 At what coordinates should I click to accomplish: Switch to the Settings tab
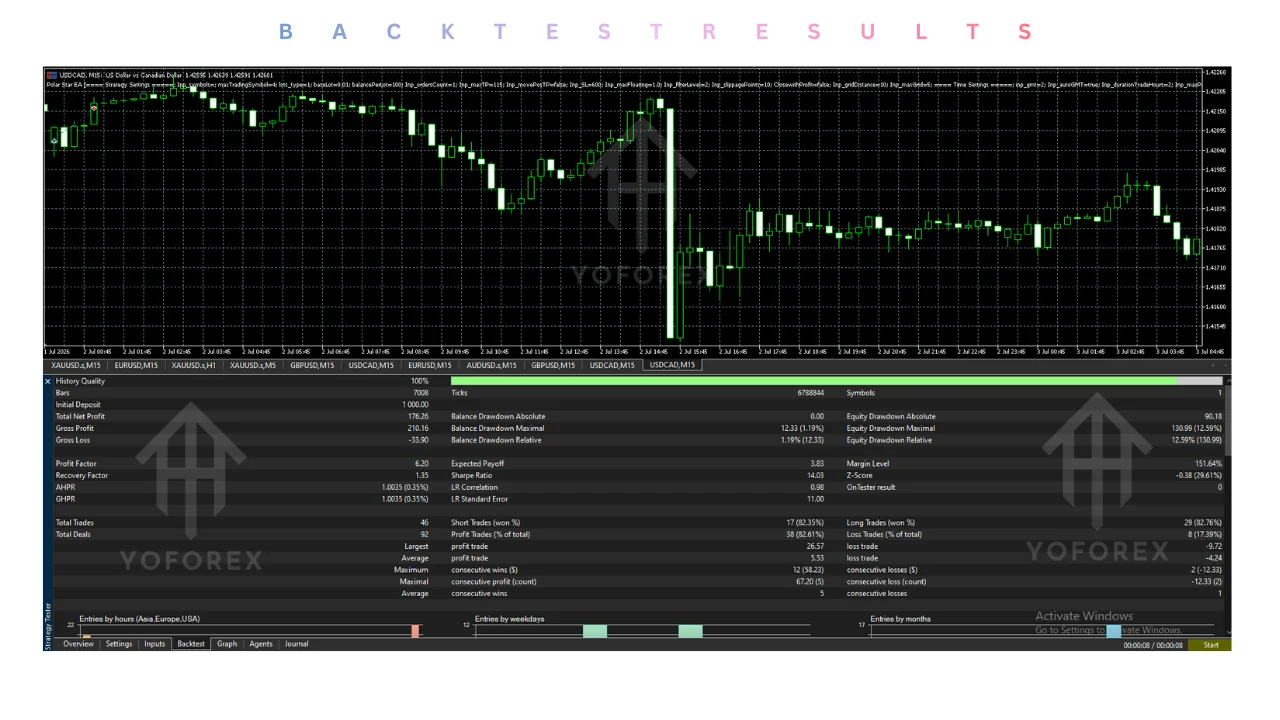(119, 644)
